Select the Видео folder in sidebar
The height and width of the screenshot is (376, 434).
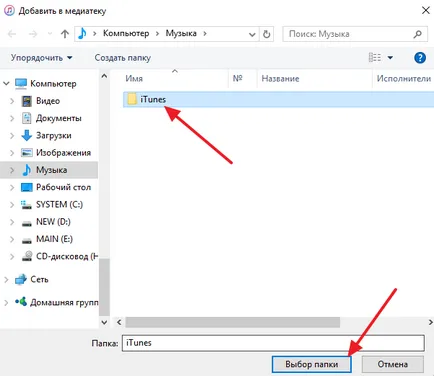pos(48,101)
